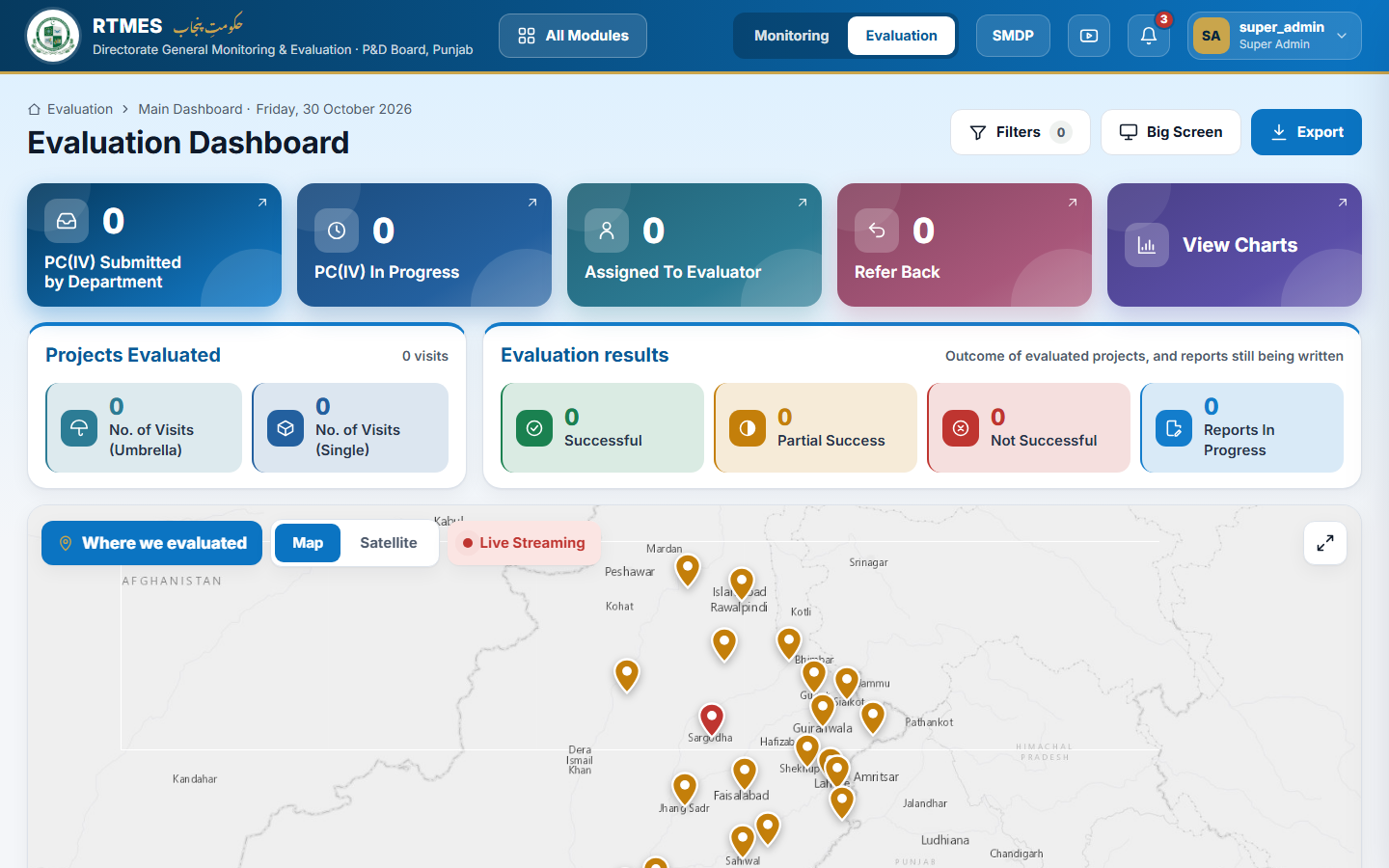Click the Not Successful red cross icon

click(x=961, y=428)
